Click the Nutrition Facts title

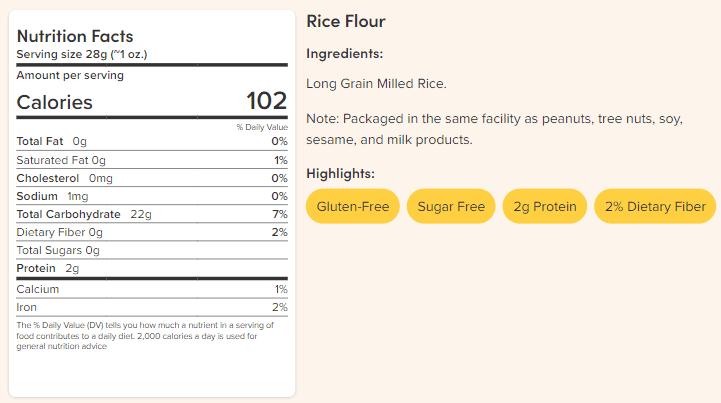pos(75,36)
